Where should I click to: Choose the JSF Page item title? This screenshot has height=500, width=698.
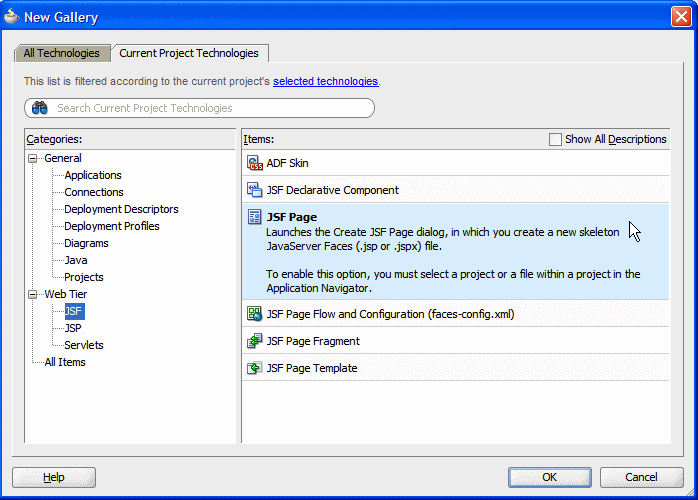(x=292, y=217)
